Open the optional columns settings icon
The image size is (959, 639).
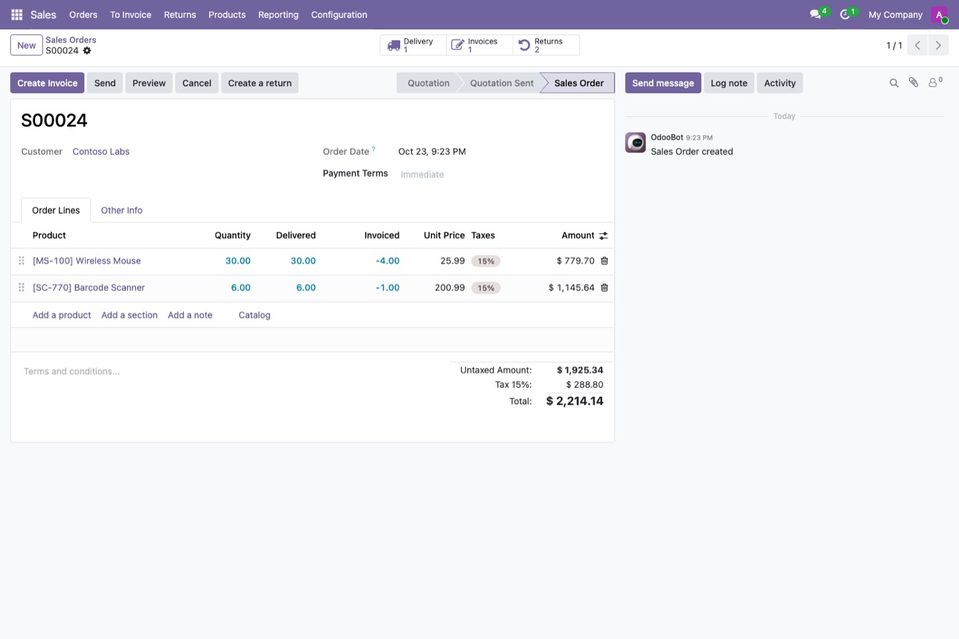(604, 235)
